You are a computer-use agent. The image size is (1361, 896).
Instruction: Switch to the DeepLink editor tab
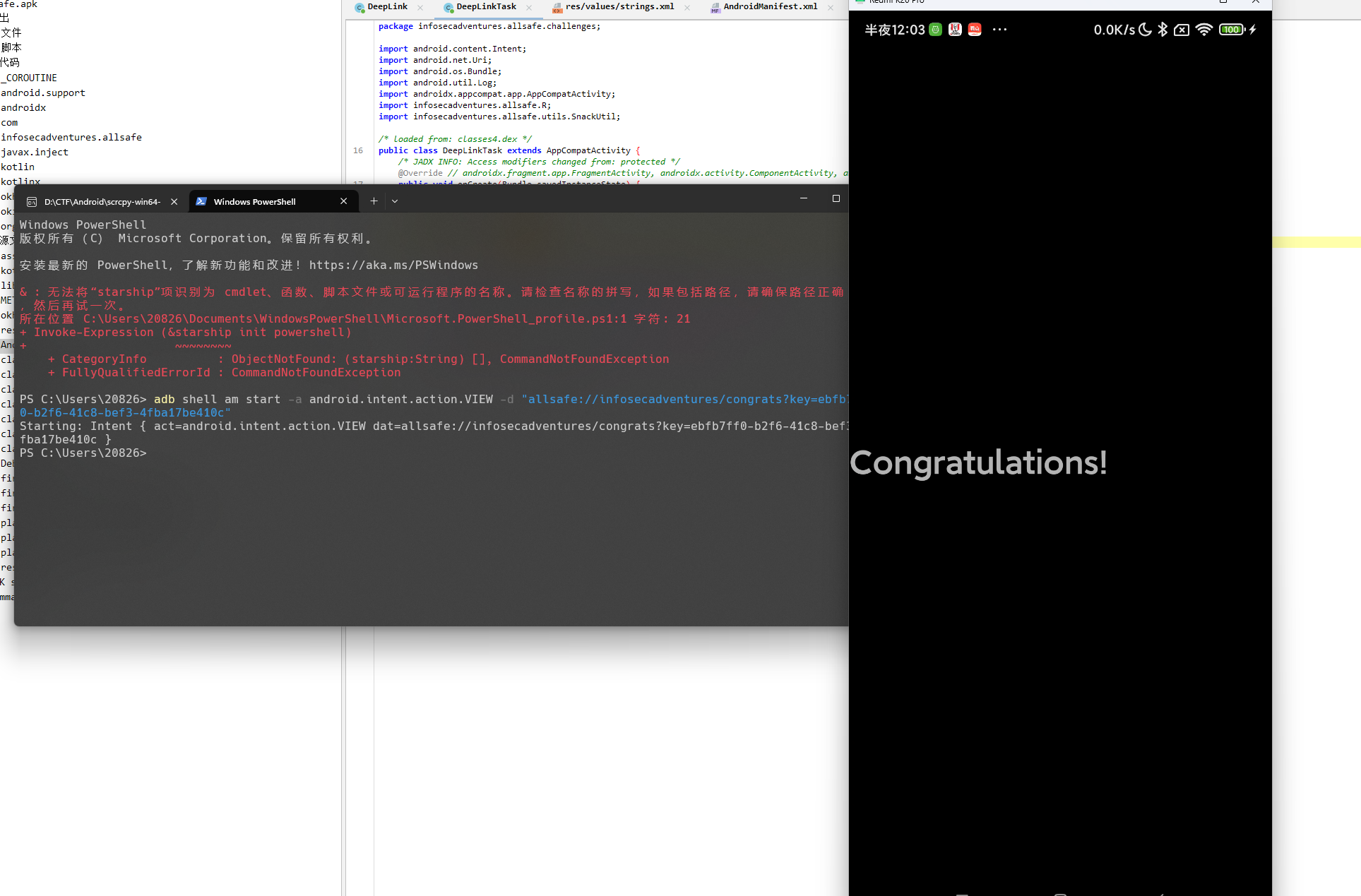386,7
